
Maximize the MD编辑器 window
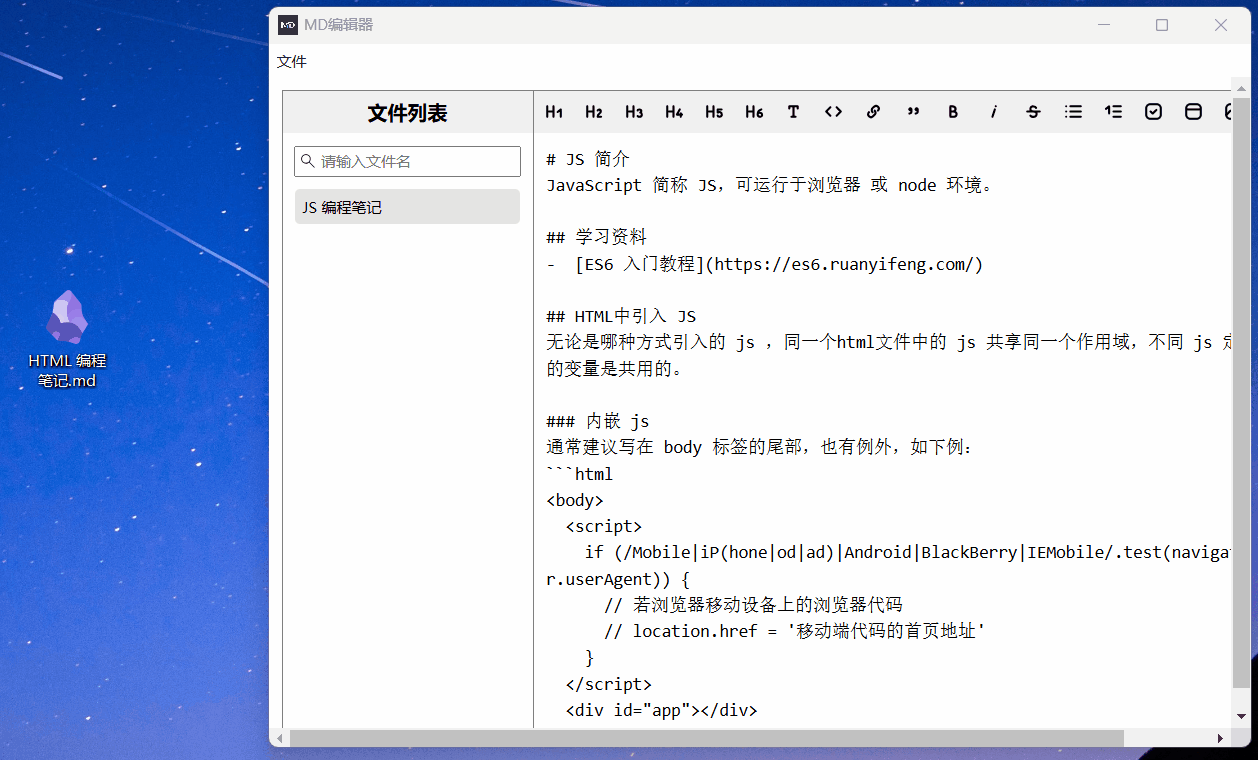pos(1162,25)
